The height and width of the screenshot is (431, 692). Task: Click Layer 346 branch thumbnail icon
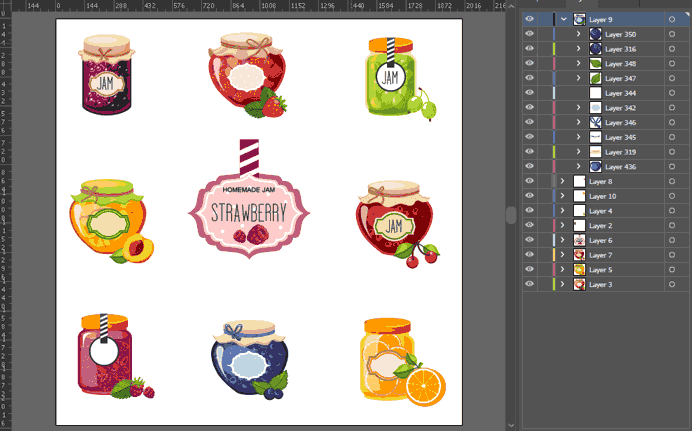click(595, 122)
